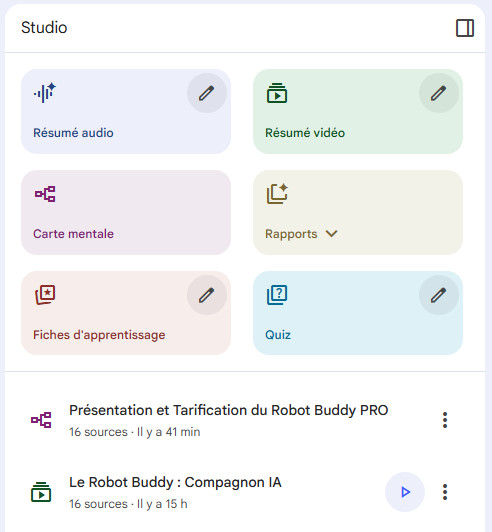Click the audio waveform sparkle icon
Image resolution: width=492 pixels, height=532 pixels.
click(44, 93)
